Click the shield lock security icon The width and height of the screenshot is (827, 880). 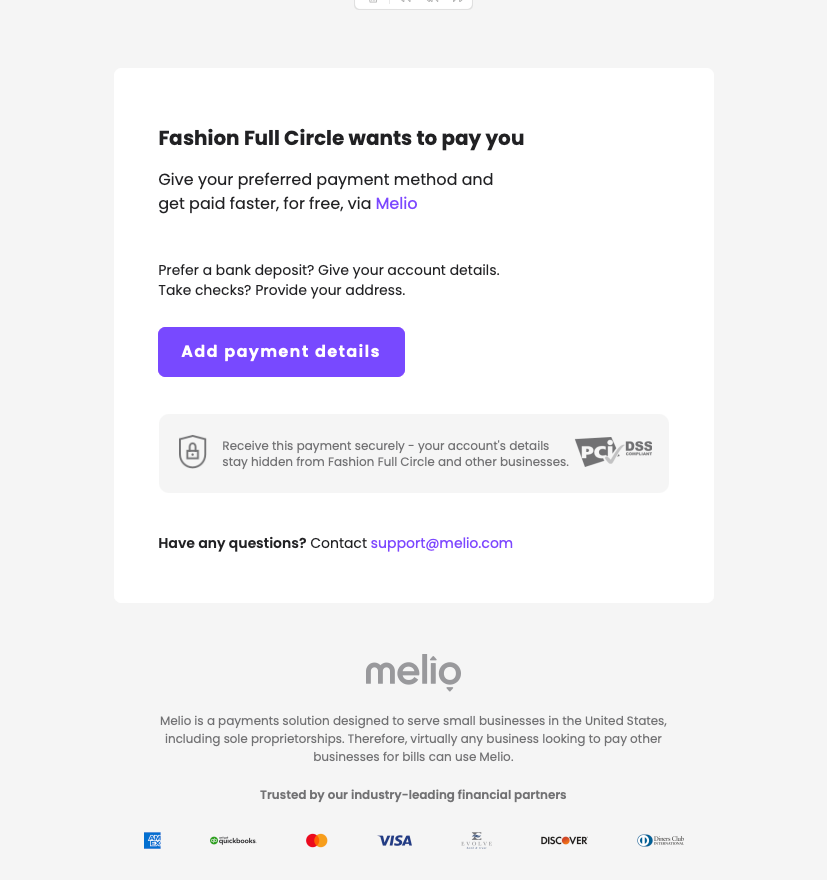point(192,452)
